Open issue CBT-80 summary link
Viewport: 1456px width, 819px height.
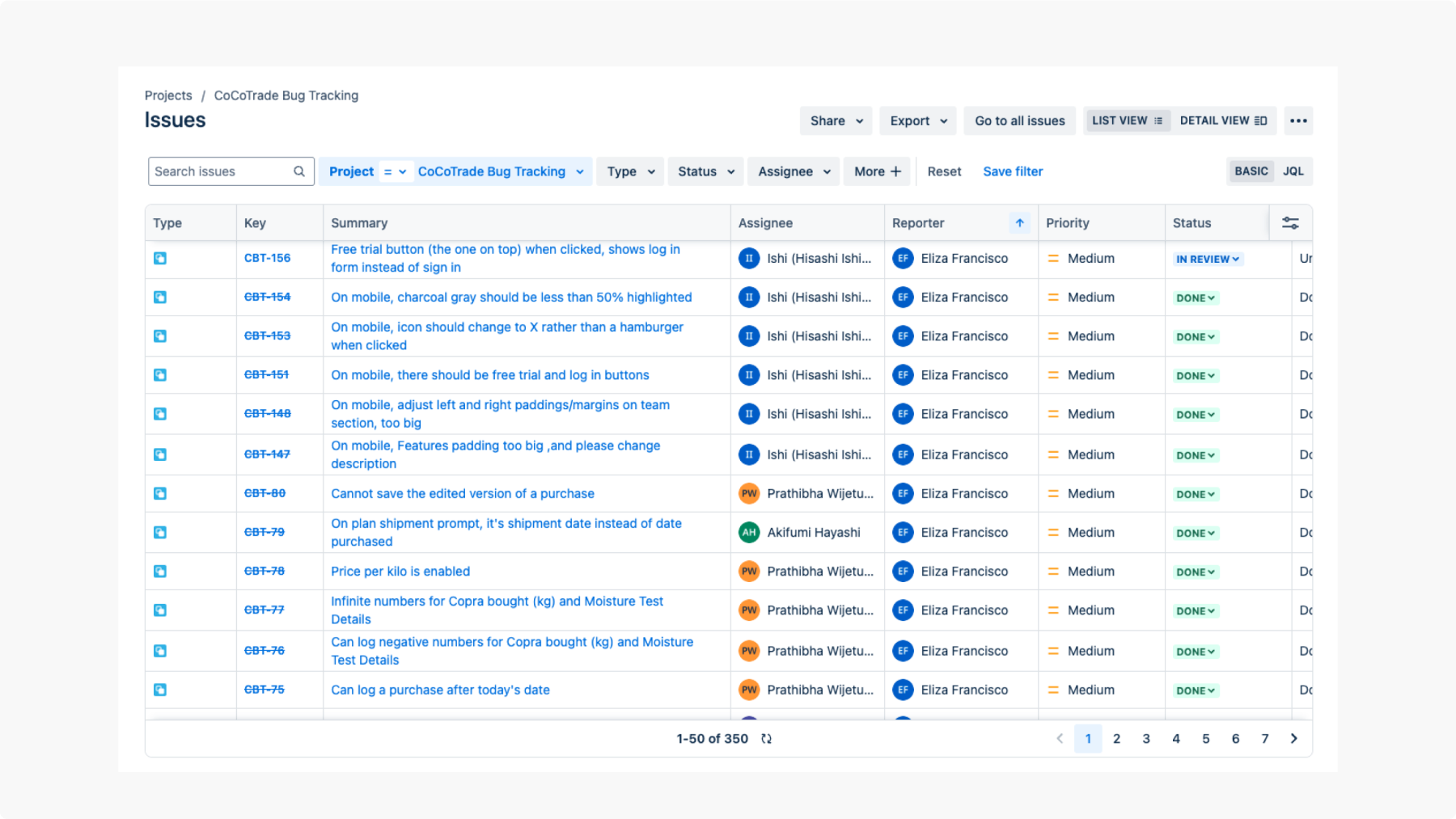(x=462, y=493)
